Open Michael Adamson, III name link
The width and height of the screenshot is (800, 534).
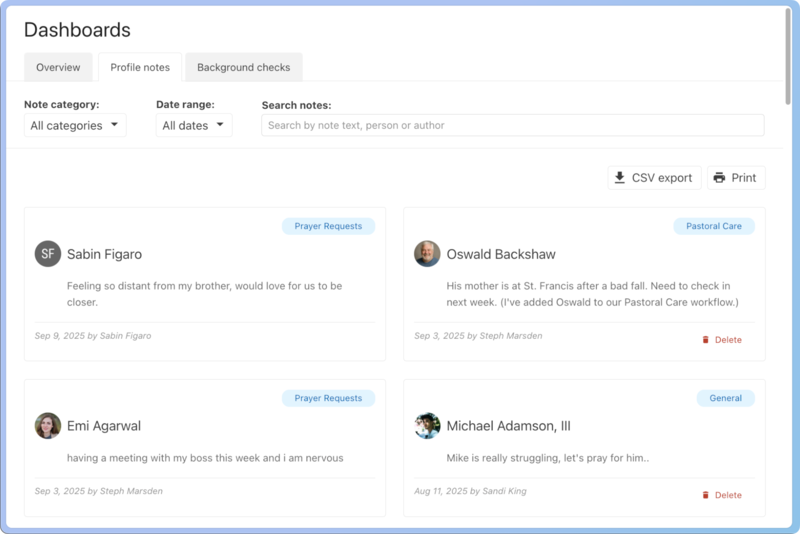click(509, 426)
